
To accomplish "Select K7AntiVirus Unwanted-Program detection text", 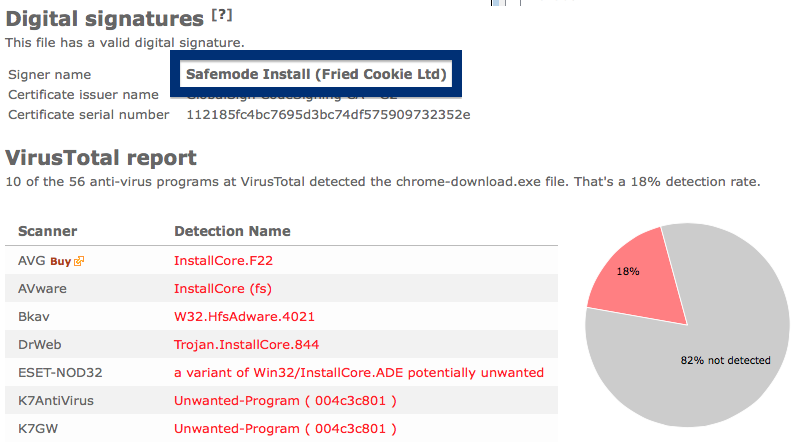I will pos(285,401).
